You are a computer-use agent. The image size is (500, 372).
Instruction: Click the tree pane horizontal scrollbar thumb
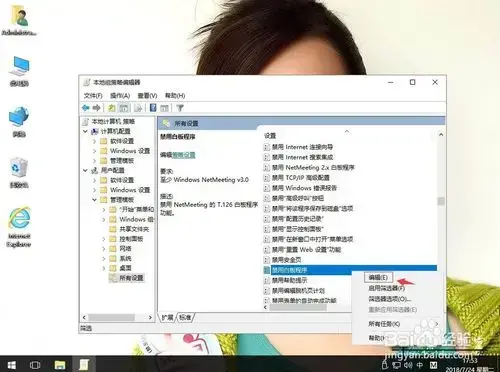111,317
